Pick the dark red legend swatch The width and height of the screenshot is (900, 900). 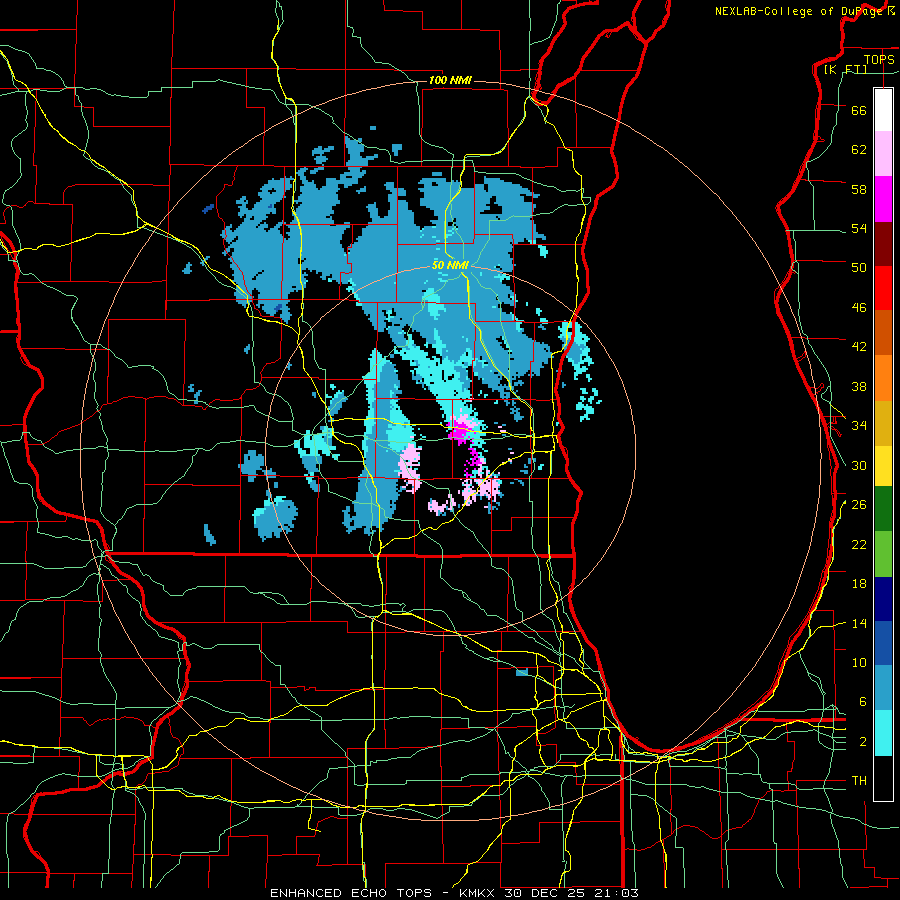pos(883,244)
